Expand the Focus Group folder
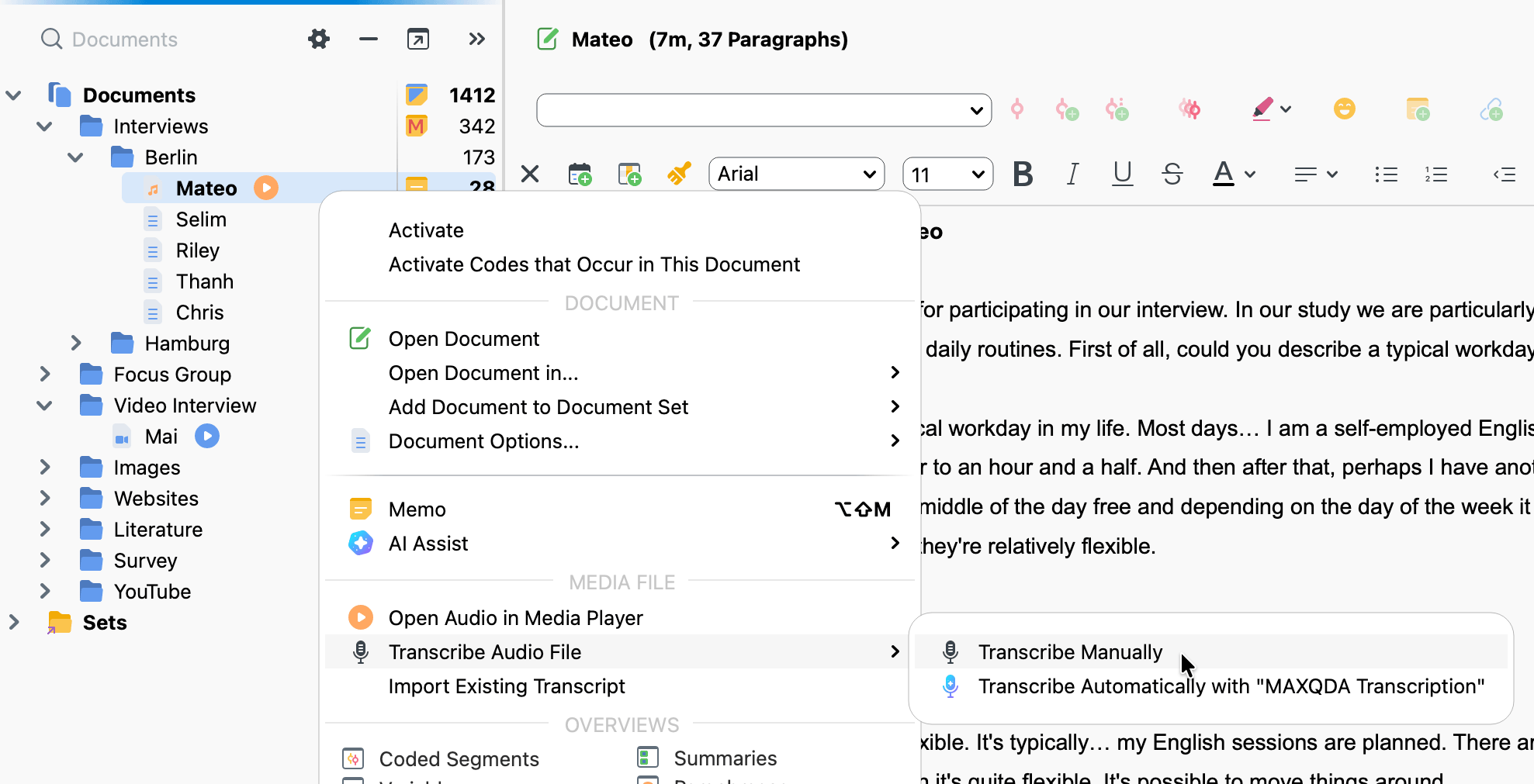 44,374
